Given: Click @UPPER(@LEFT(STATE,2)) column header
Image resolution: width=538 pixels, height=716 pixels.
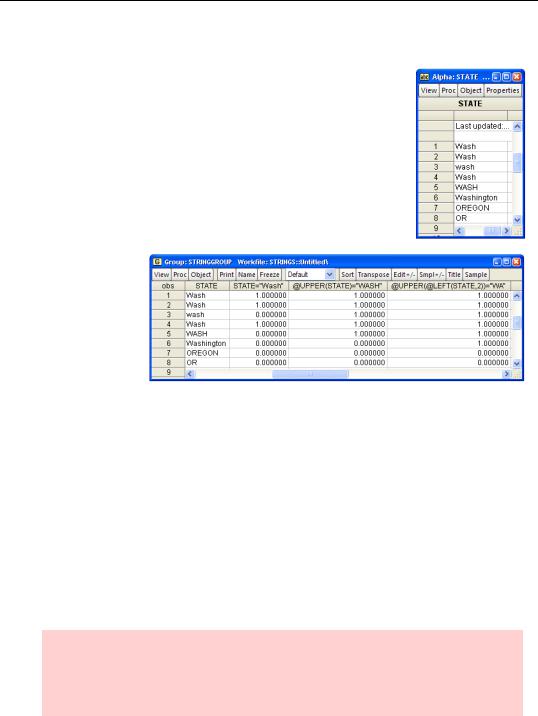Looking at the screenshot, I should tap(448, 286).
